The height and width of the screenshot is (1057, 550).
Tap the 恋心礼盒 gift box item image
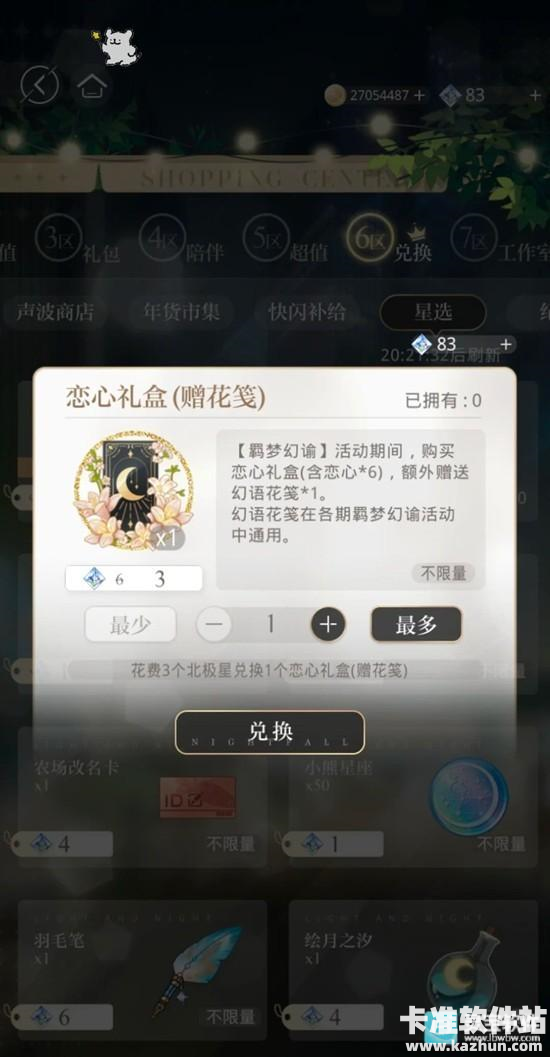point(133,490)
